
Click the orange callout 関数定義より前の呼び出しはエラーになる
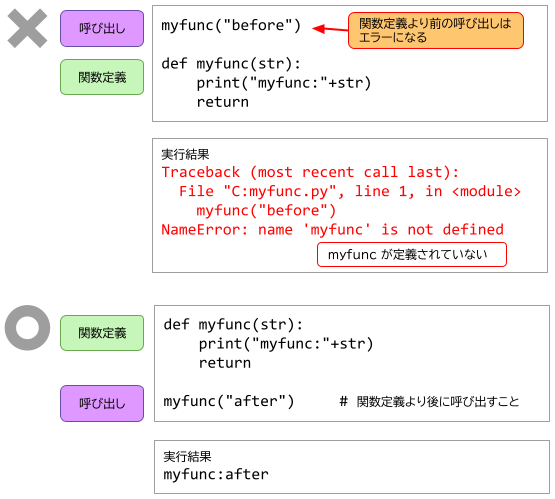(x=436, y=30)
